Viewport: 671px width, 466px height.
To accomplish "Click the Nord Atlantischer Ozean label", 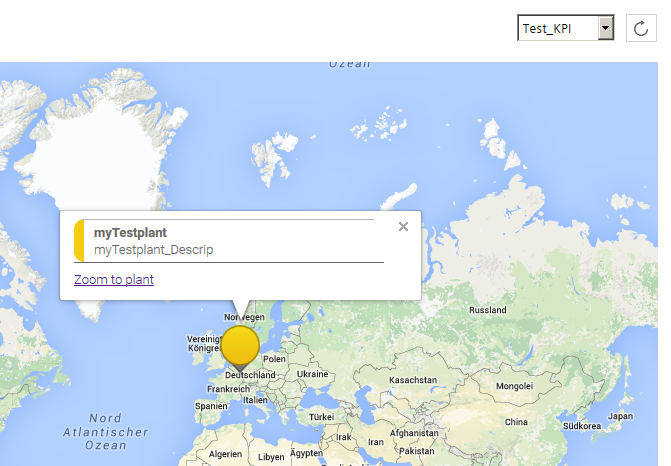I will click(106, 432).
